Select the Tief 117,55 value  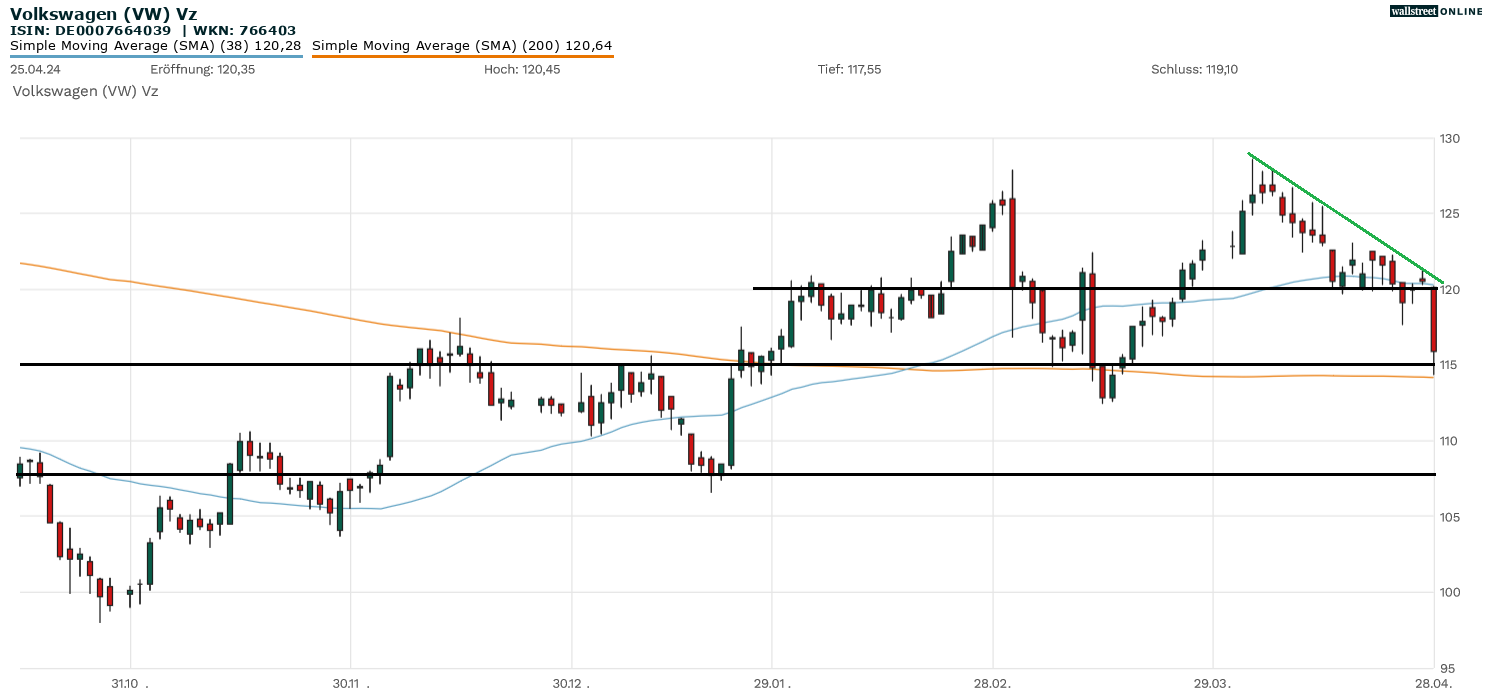849,69
